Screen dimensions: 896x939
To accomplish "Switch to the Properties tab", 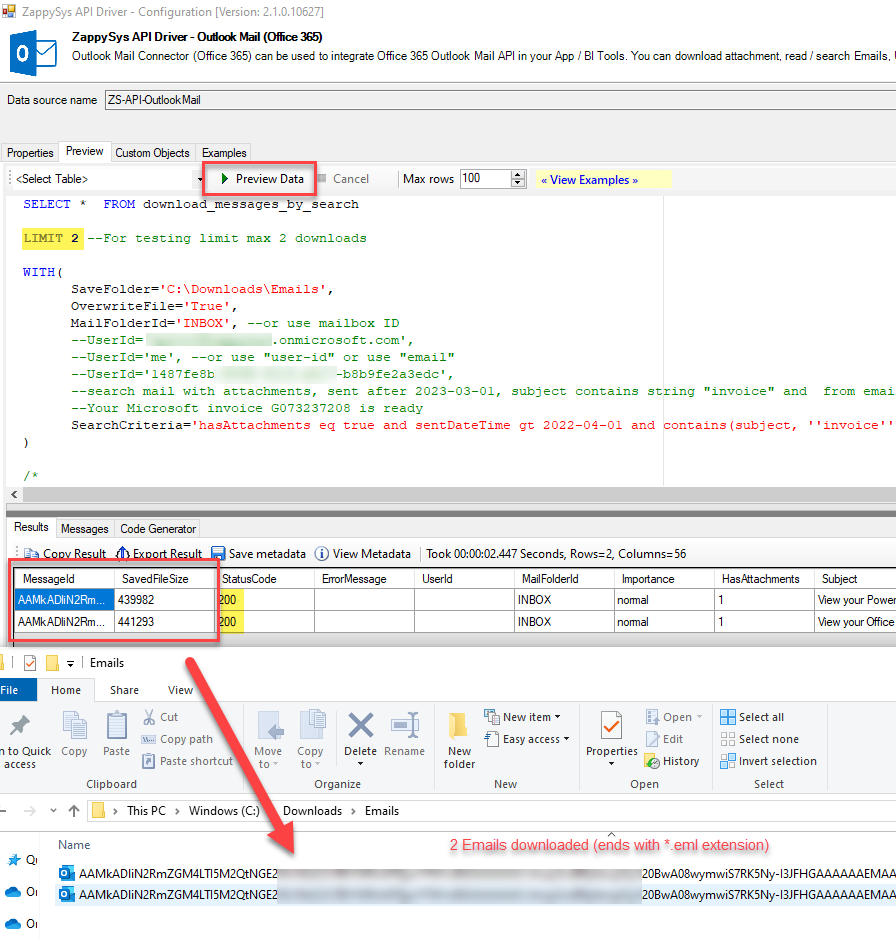I will pyautogui.click(x=30, y=153).
